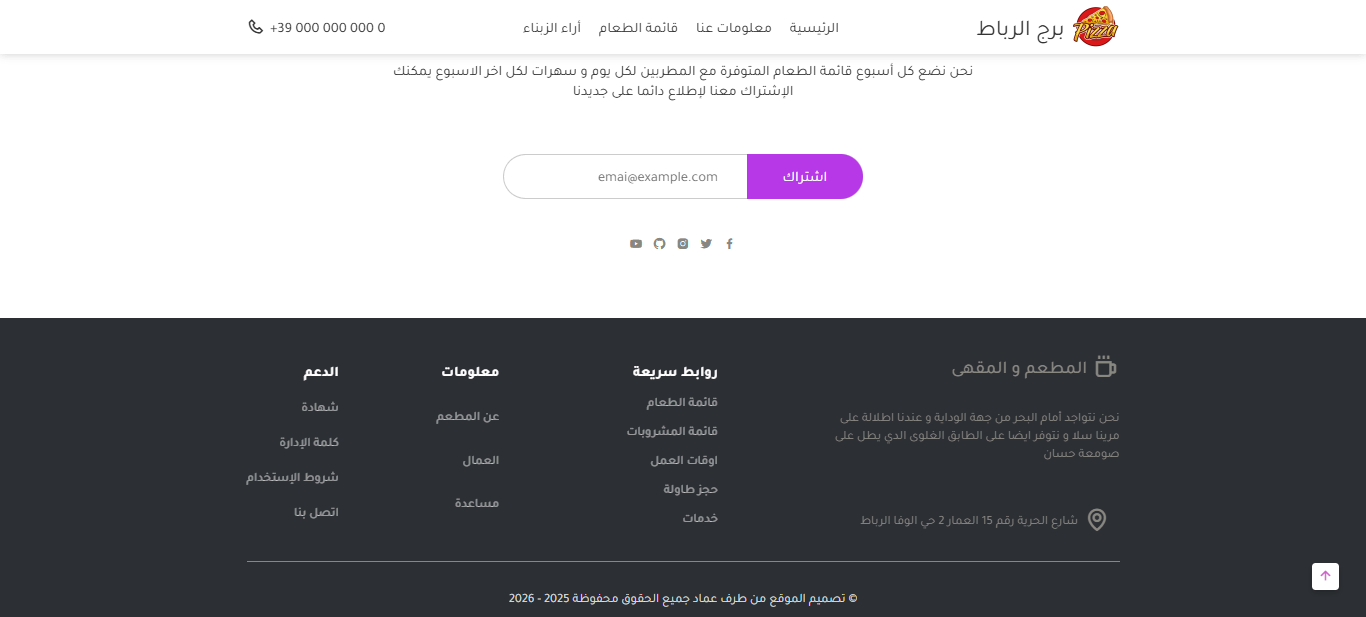Open the اتصل بنا support link

coord(316,512)
